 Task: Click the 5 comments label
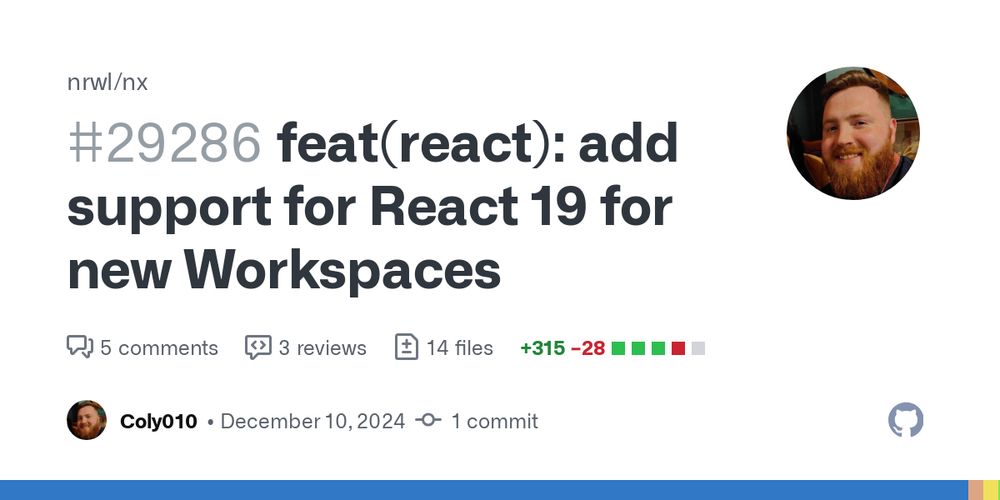coord(159,348)
